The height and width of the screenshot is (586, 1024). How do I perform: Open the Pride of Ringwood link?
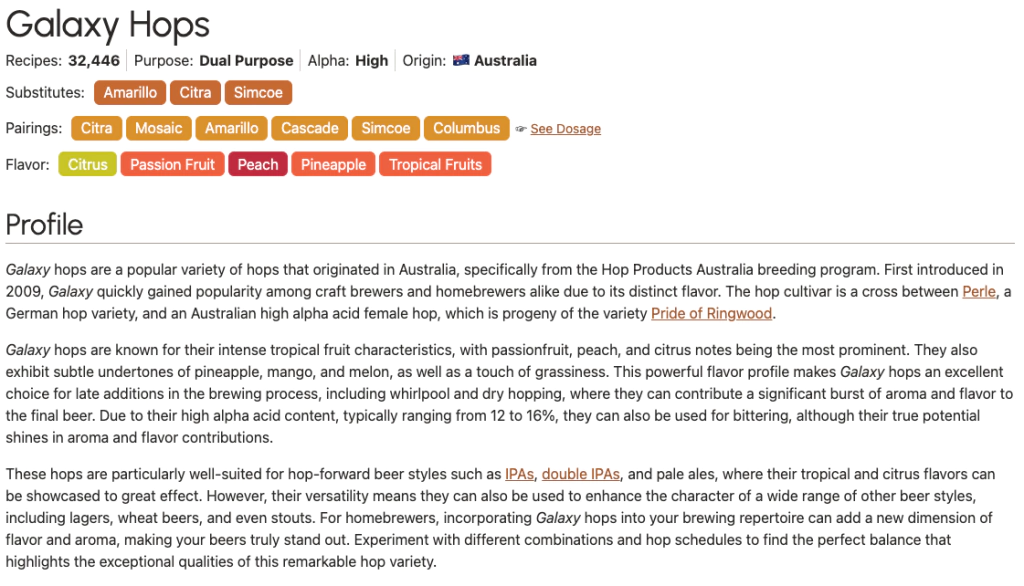(x=711, y=313)
